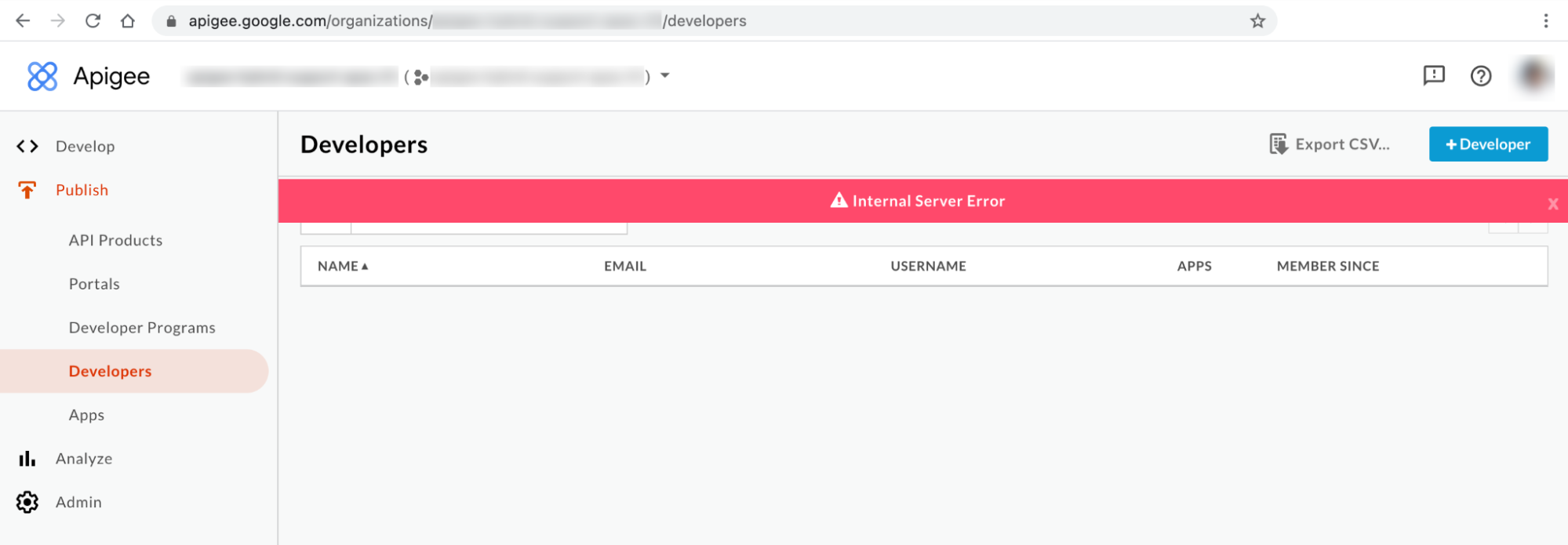Dismiss the Internal Server Error banner

click(1552, 204)
